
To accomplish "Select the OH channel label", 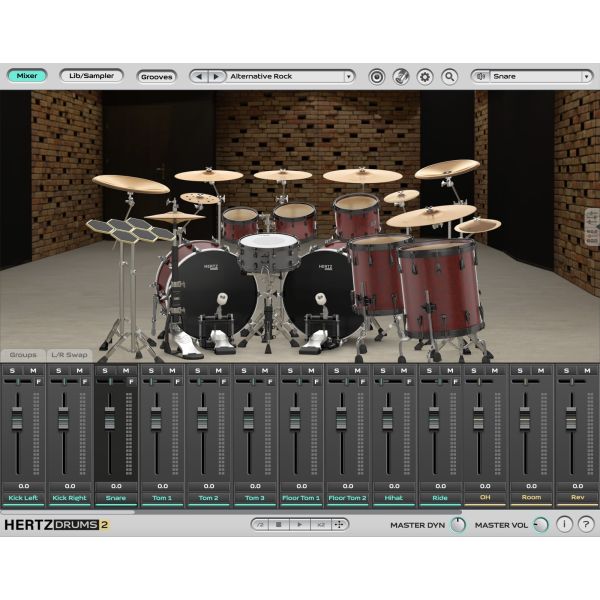I will click(x=485, y=497).
